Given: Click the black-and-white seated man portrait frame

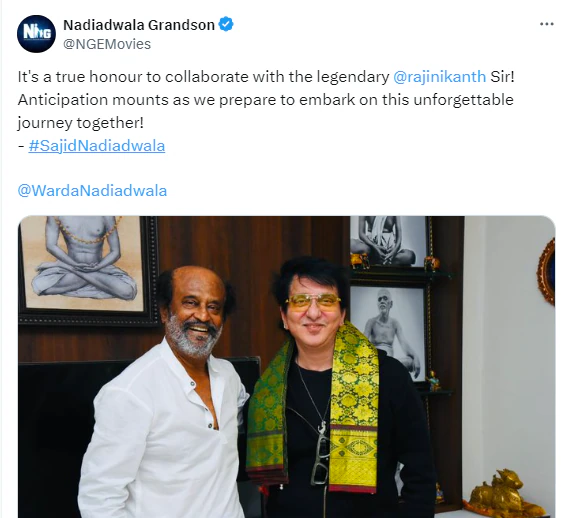Looking at the screenshot, I should (390, 330).
